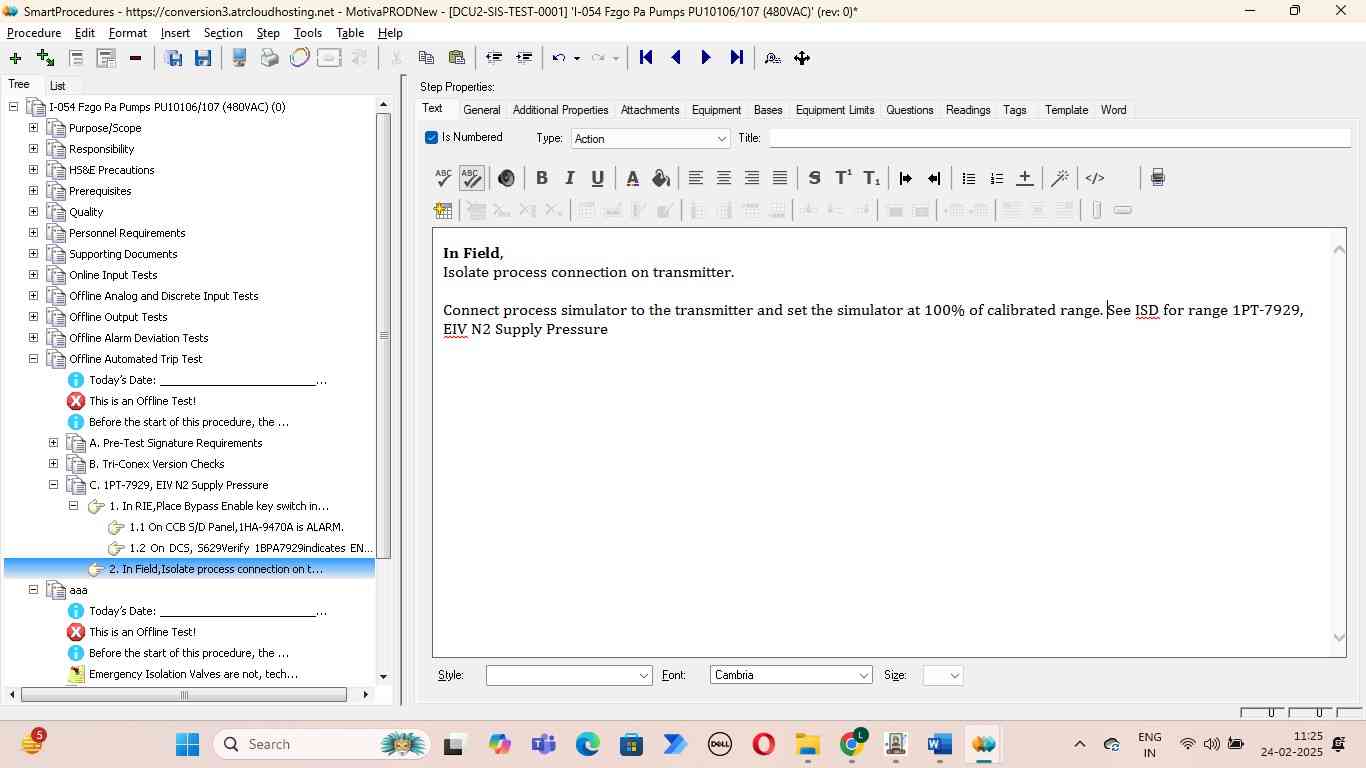The image size is (1366, 768).
Task: Apply underline formatting in editor
Action: [x=597, y=178]
